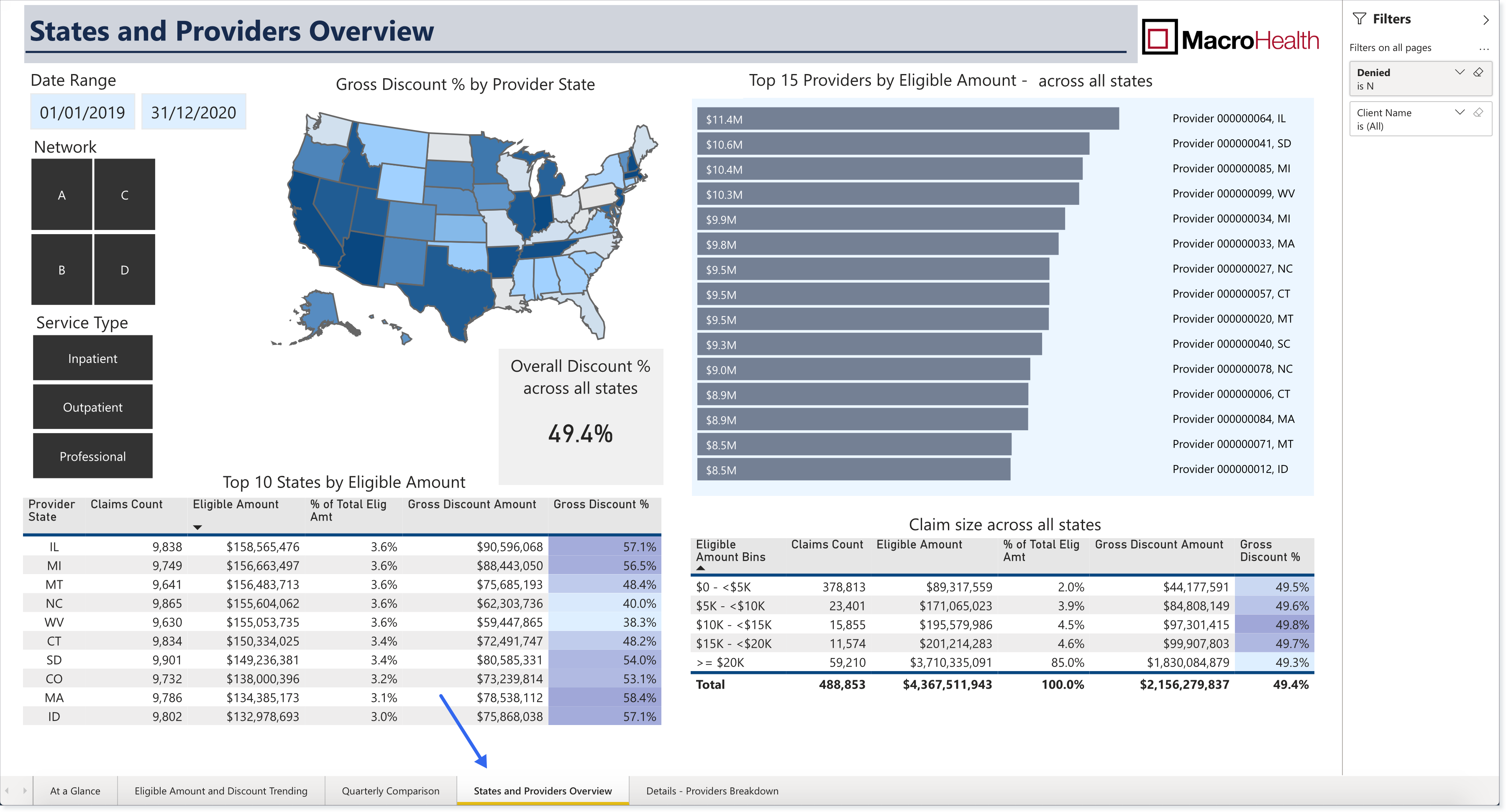Clear the Client Name filter eraser icon
This screenshot has width=1506, height=812.
[x=1478, y=113]
